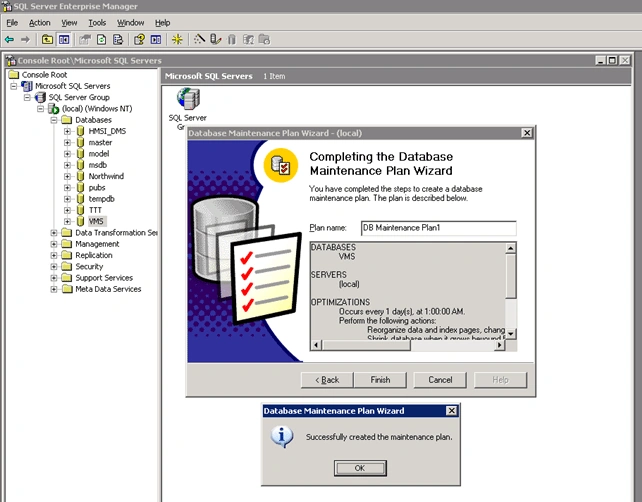
Task: Collapse the (local) (Windows NT) node
Action: pyautogui.click(x=40, y=109)
